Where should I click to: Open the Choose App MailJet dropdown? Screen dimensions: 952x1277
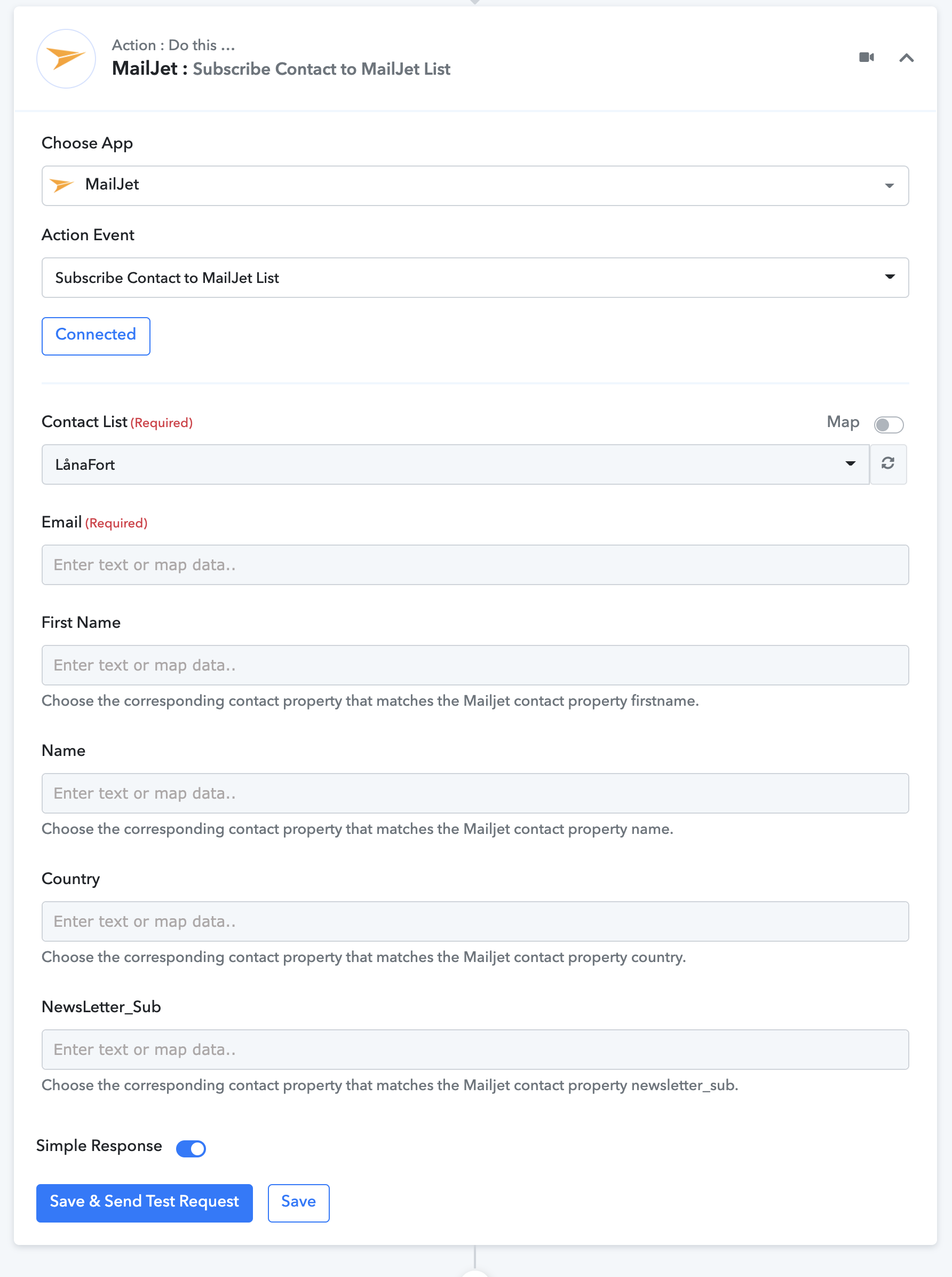point(475,186)
